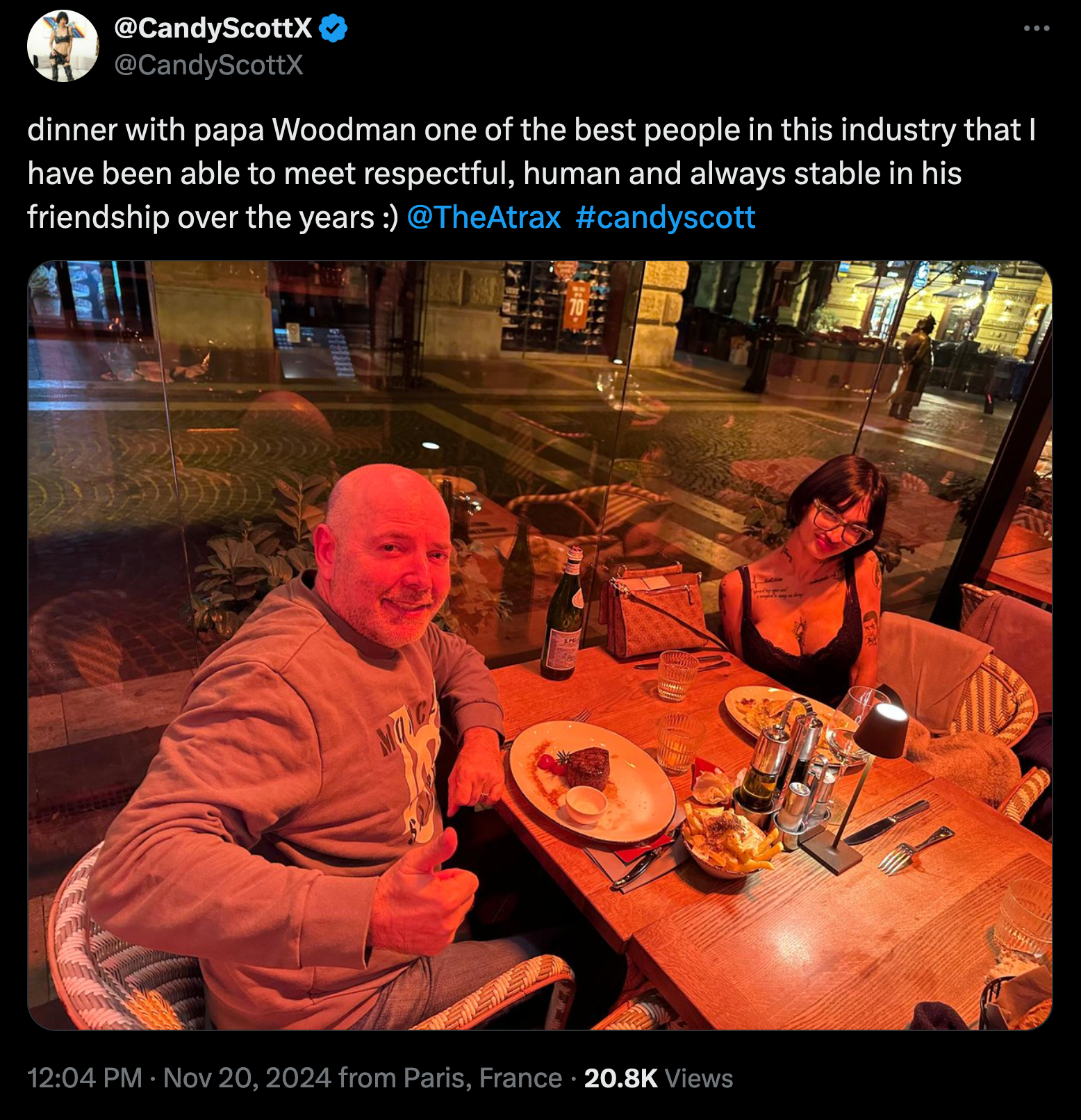Click the 20.8K Views count
The width and height of the screenshot is (1081, 1120).
coord(659,1078)
